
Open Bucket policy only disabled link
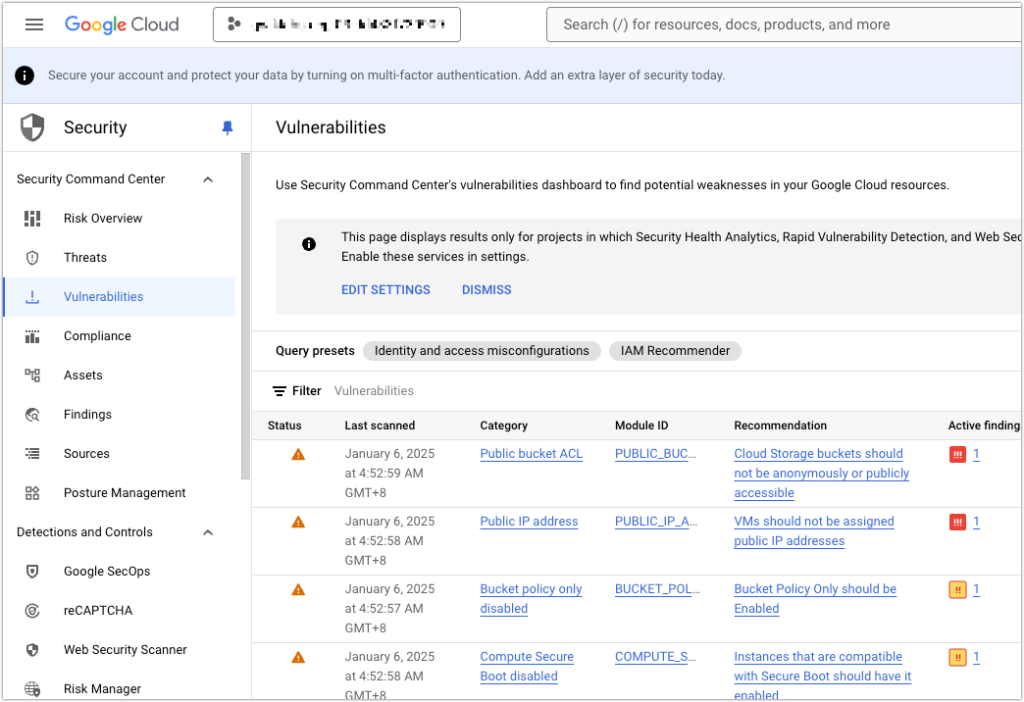(531, 599)
